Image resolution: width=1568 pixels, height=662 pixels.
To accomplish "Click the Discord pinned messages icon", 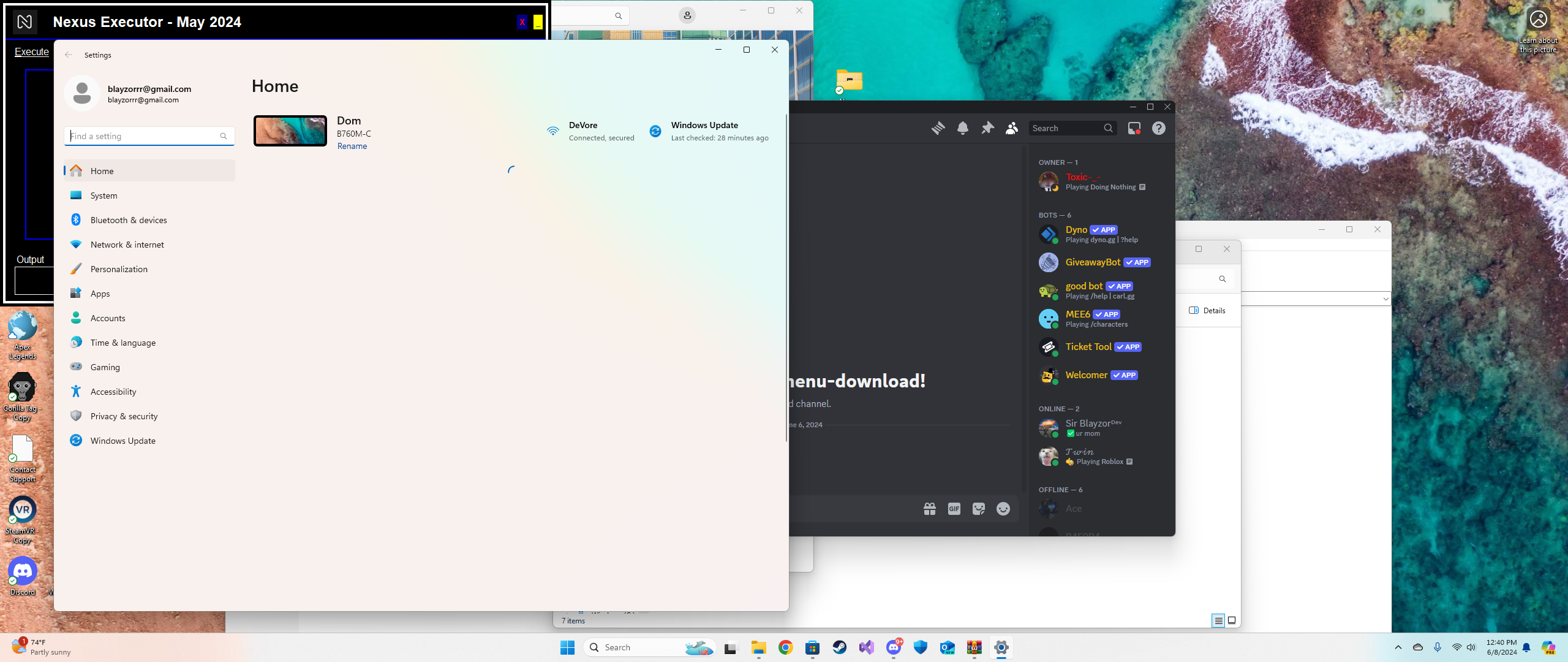I will [987, 128].
